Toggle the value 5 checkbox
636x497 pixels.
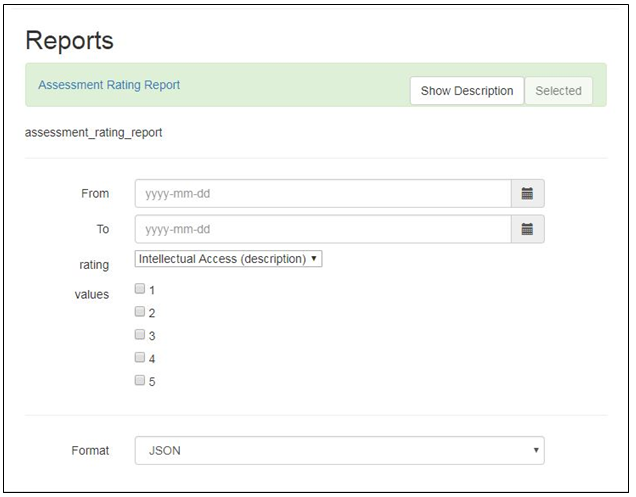140,380
